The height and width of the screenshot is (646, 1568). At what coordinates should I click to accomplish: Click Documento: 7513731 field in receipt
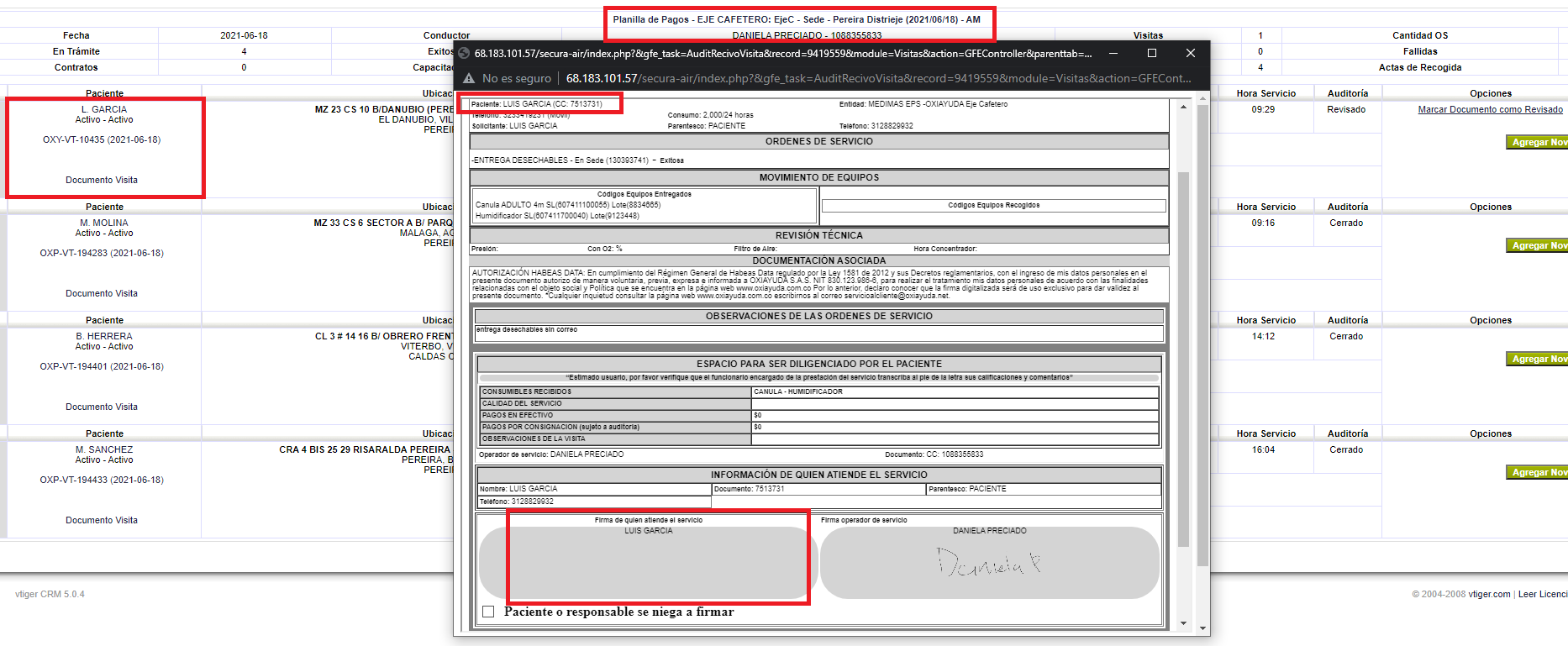(x=818, y=489)
